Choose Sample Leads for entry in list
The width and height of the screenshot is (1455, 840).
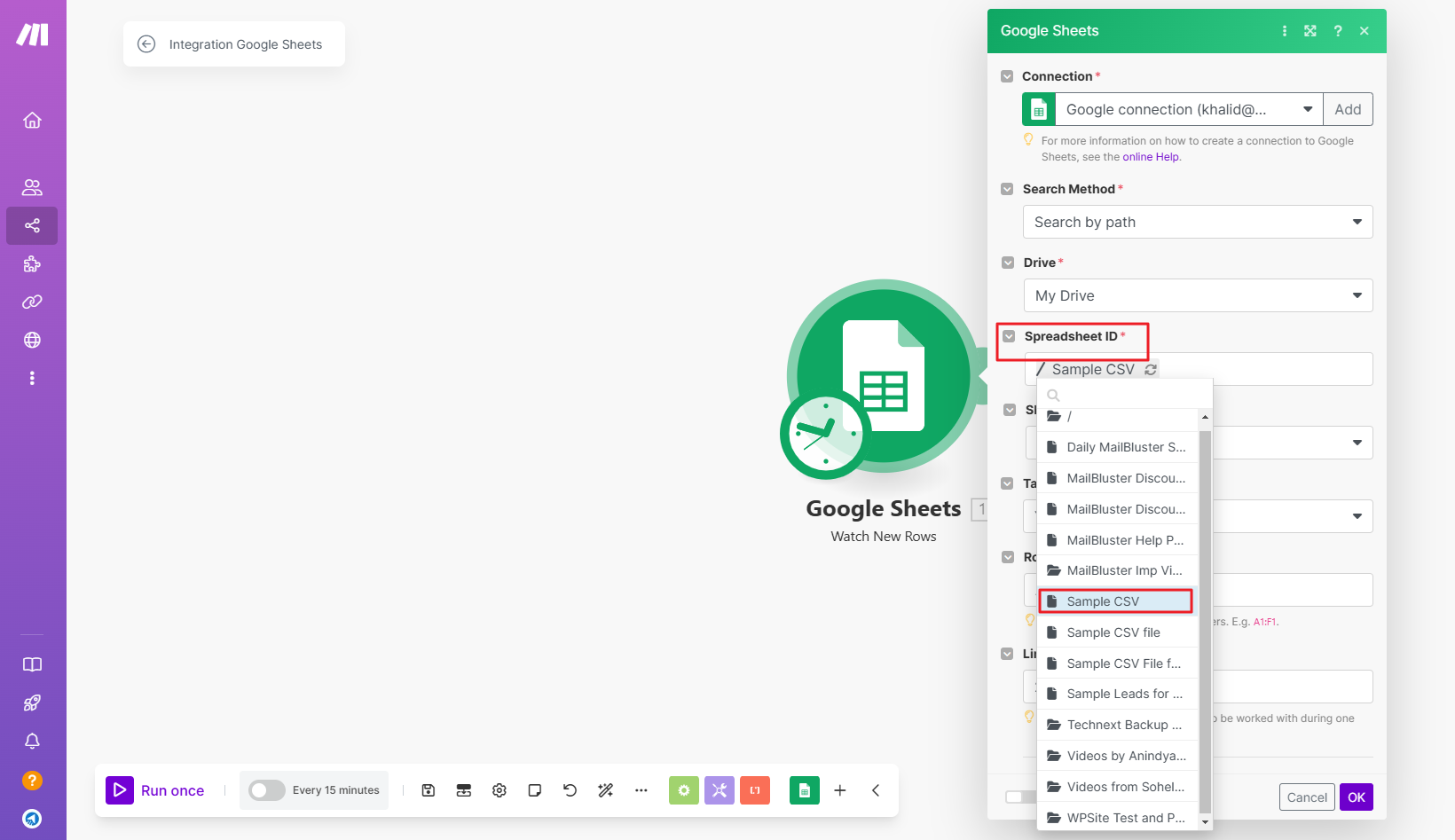[1123, 694]
